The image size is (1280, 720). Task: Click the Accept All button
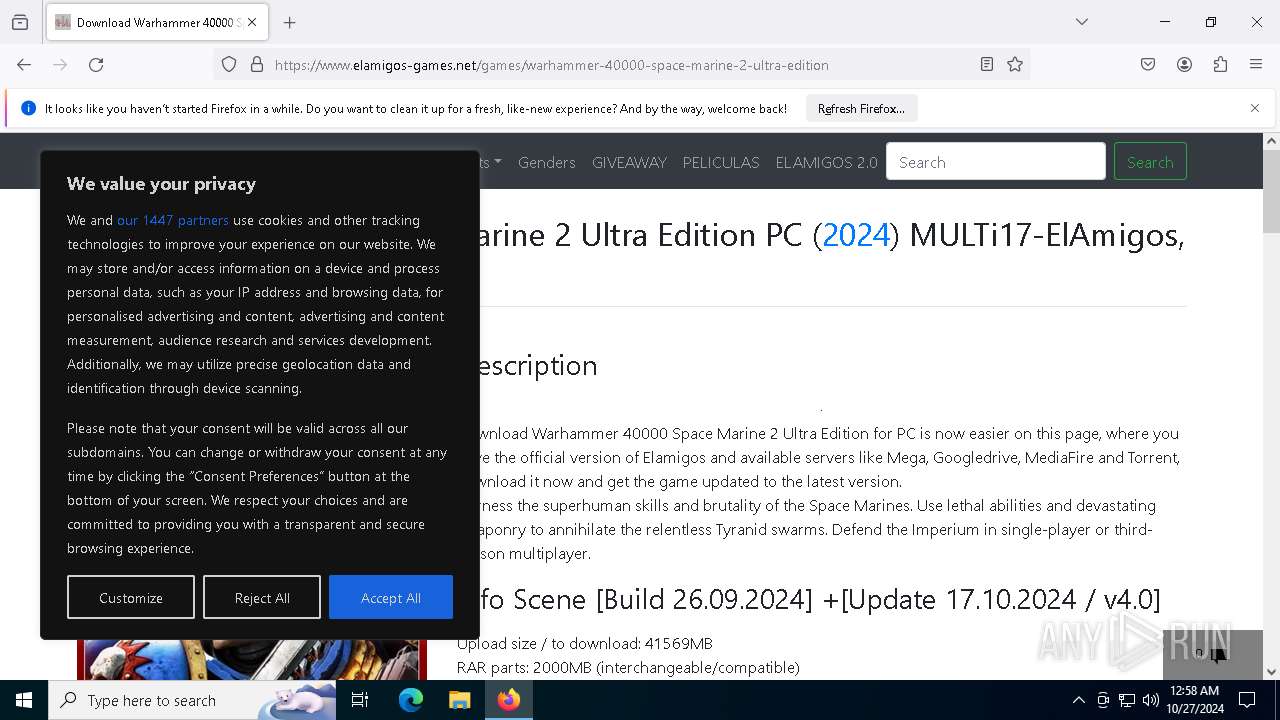click(x=391, y=597)
